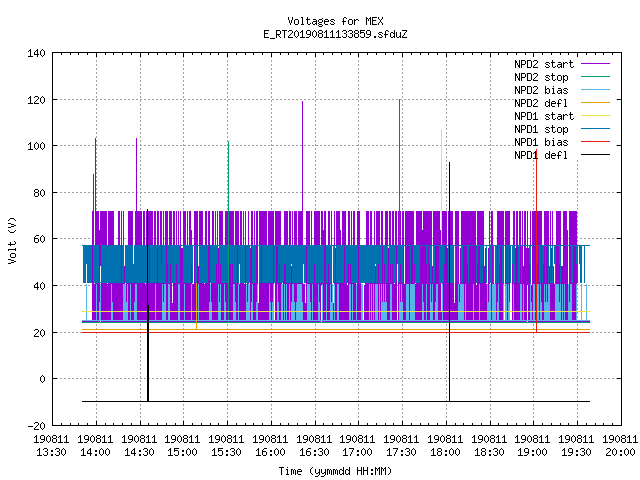The height and width of the screenshot is (480, 640).
Task: Click the x-axis tick label 15:30
Action: [226, 452]
